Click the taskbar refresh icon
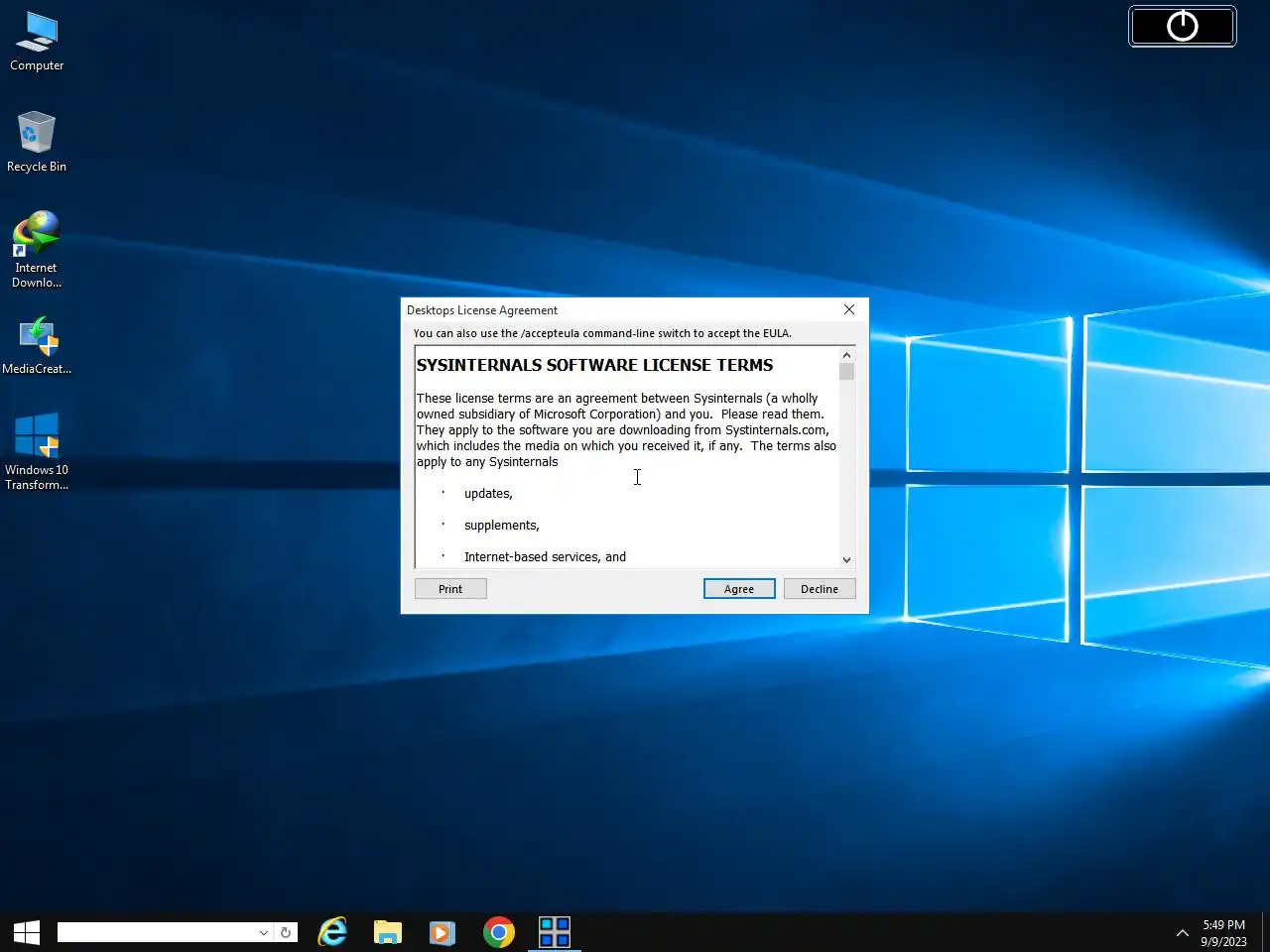This screenshot has height=952, width=1270. click(x=286, y=932)
